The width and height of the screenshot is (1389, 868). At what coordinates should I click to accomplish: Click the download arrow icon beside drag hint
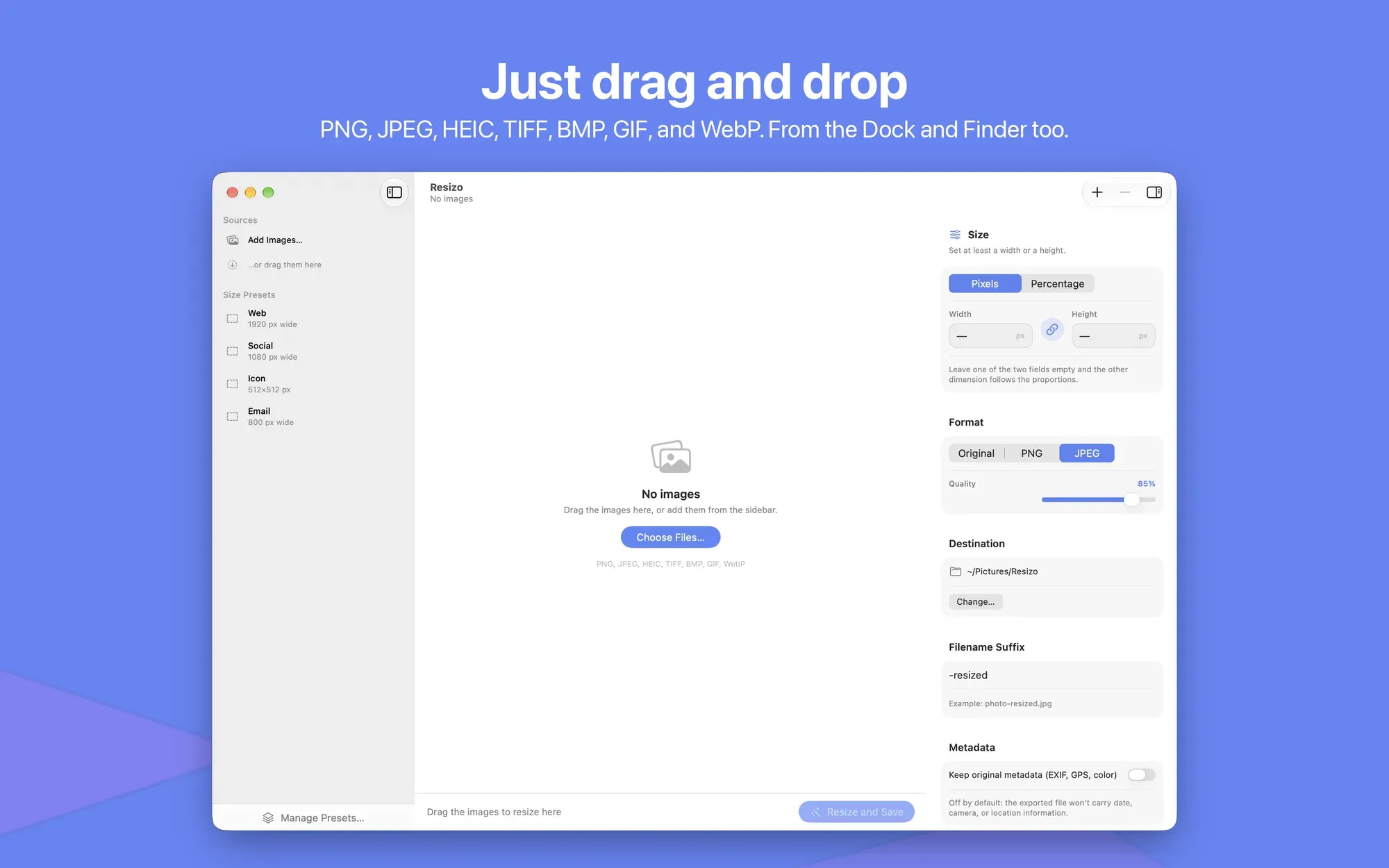point(233,265)
